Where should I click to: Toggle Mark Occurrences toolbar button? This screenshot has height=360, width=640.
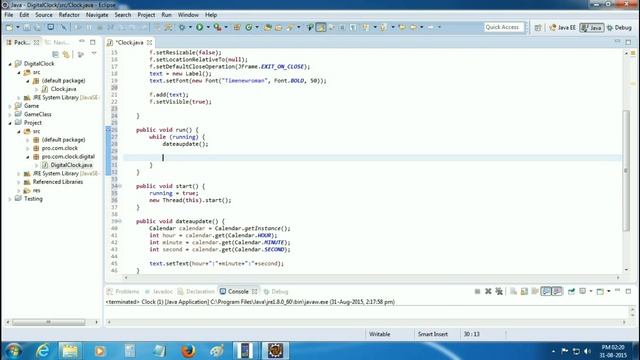coord(321,27)
